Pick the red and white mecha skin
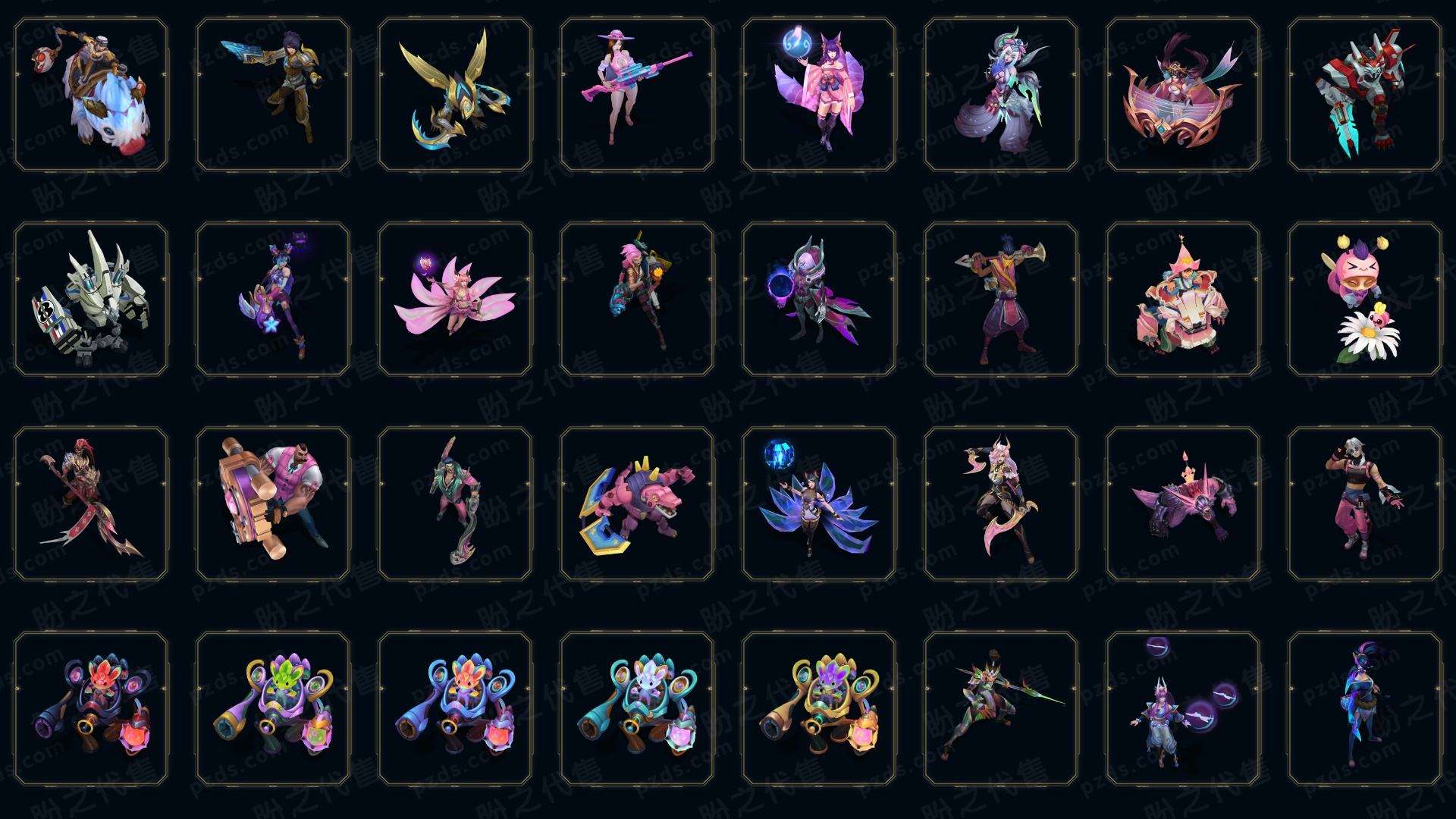Screen dimensions: 1456x819 pos(1365,95)
